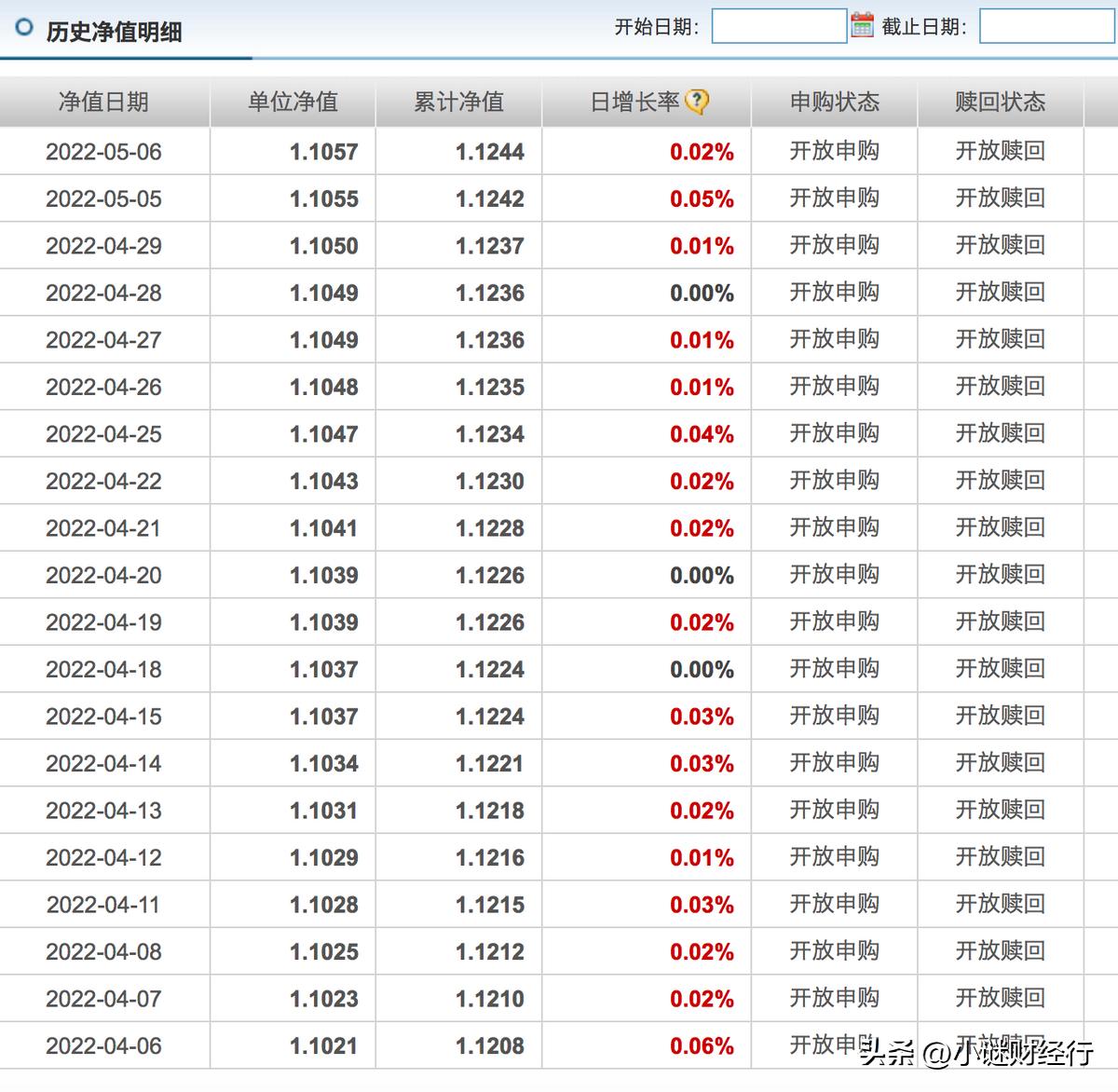Click the 申购状态 column header
1118x1092 pixels.
click(x=834, y=102)
